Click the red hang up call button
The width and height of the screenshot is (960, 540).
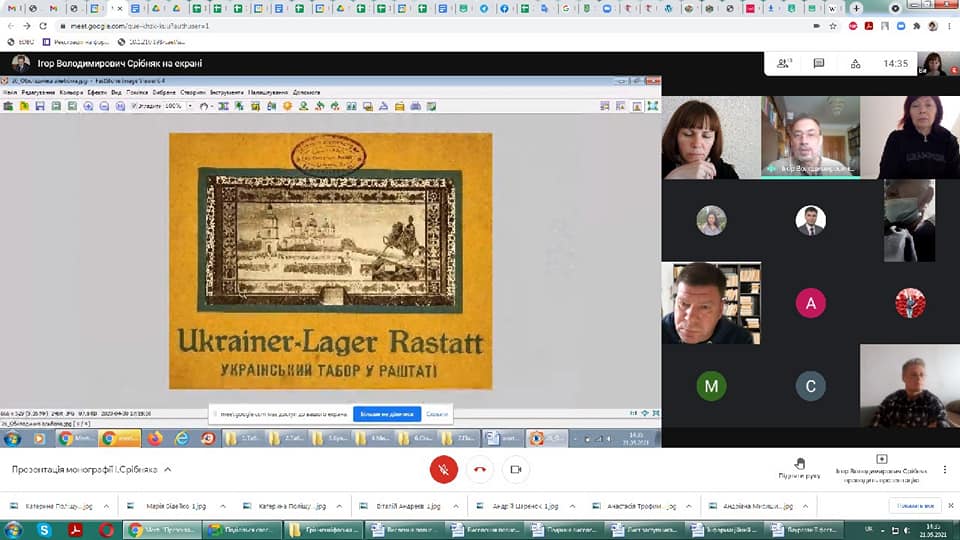pyautogui.click(x=480, y=469)
